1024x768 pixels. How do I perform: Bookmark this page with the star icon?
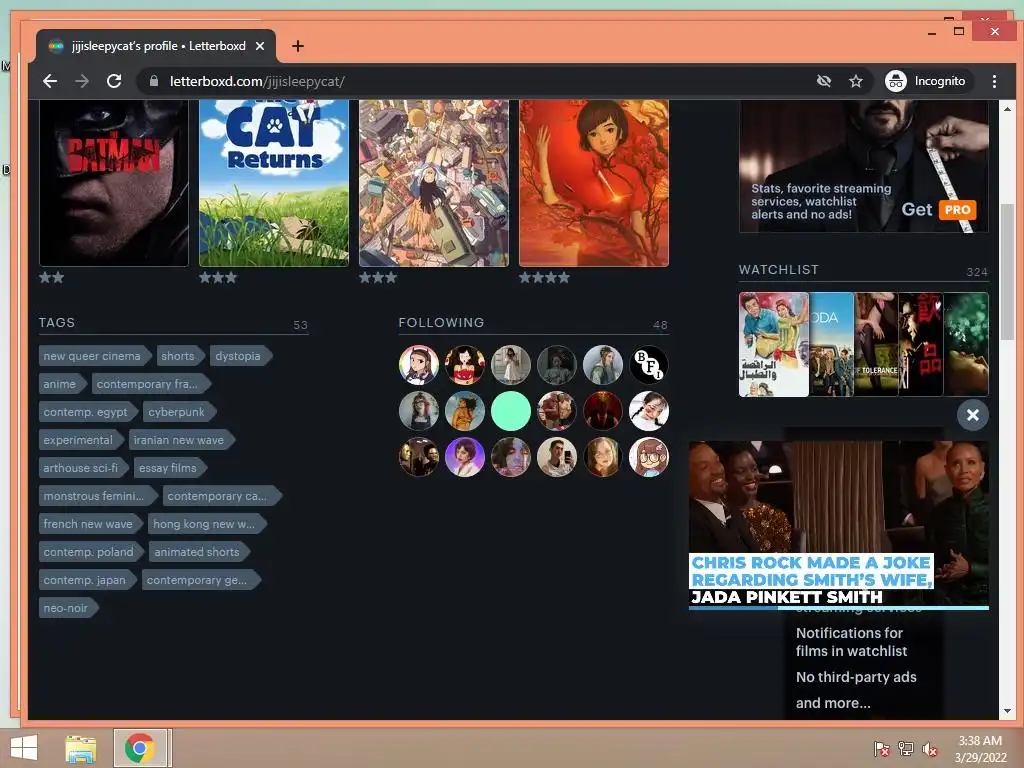(856, 81)
